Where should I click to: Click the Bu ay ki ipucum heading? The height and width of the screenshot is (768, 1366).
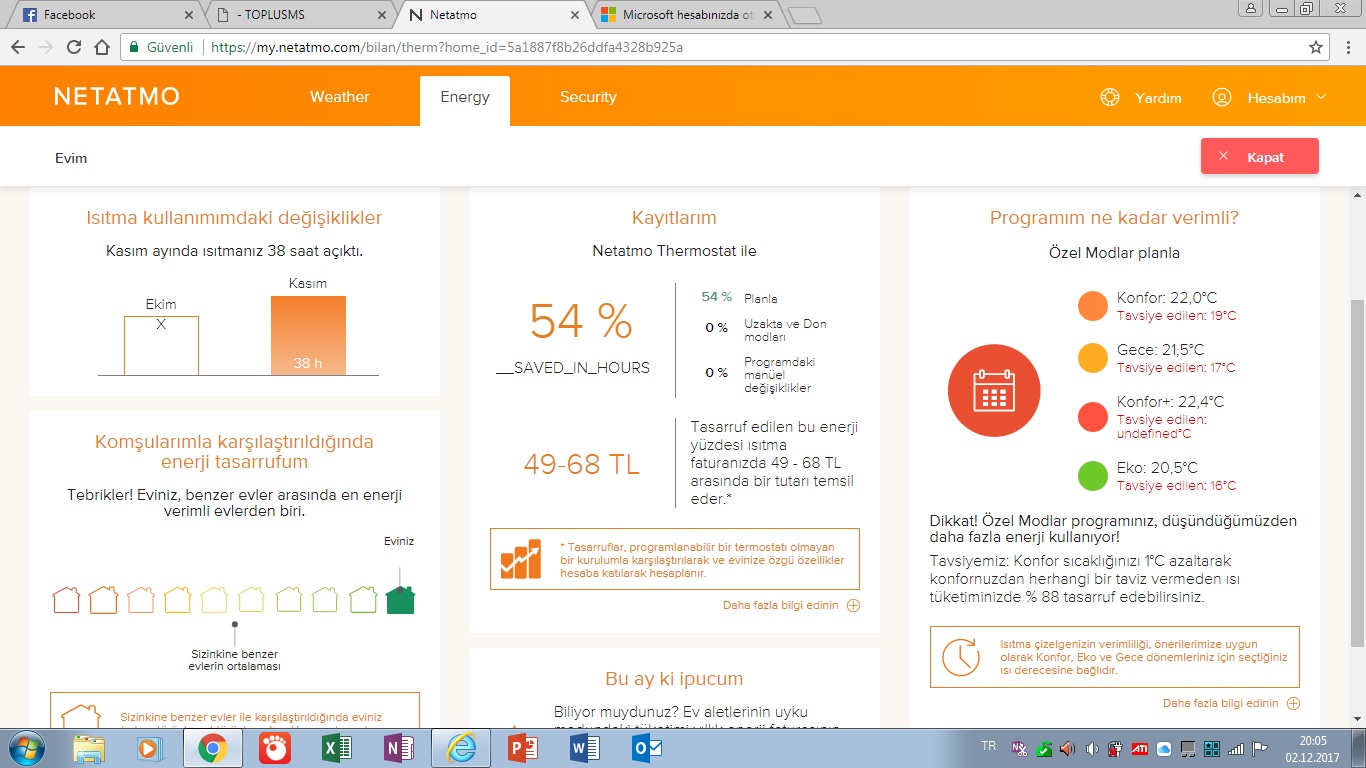coord(674,679)
